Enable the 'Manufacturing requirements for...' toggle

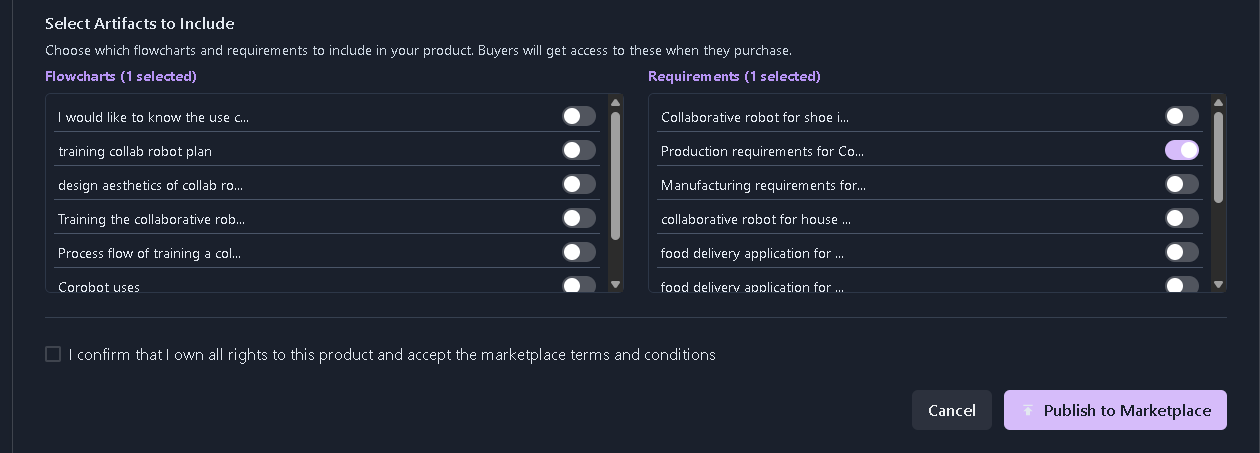point(1182,184)
